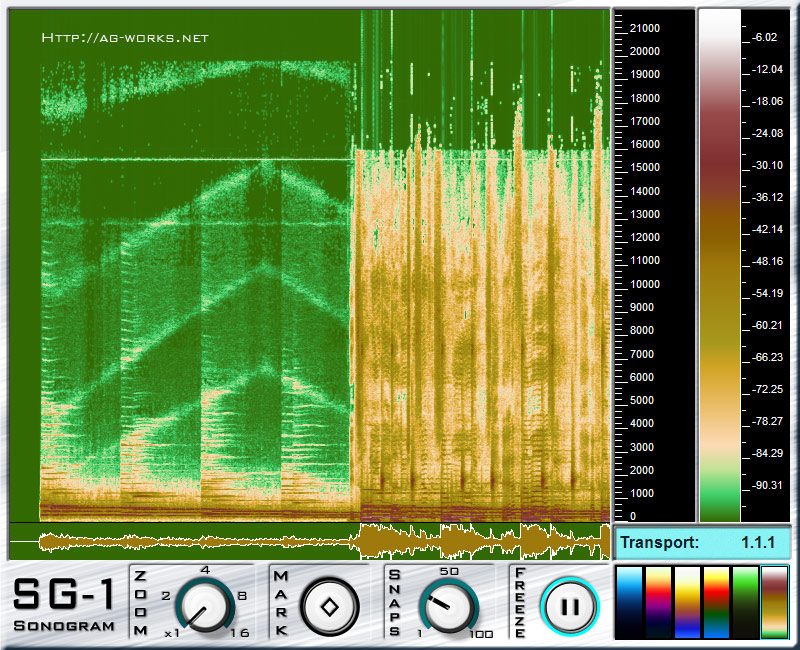
Task: Select the blue-to-black color scheme swatch
Action: [630, 602]
